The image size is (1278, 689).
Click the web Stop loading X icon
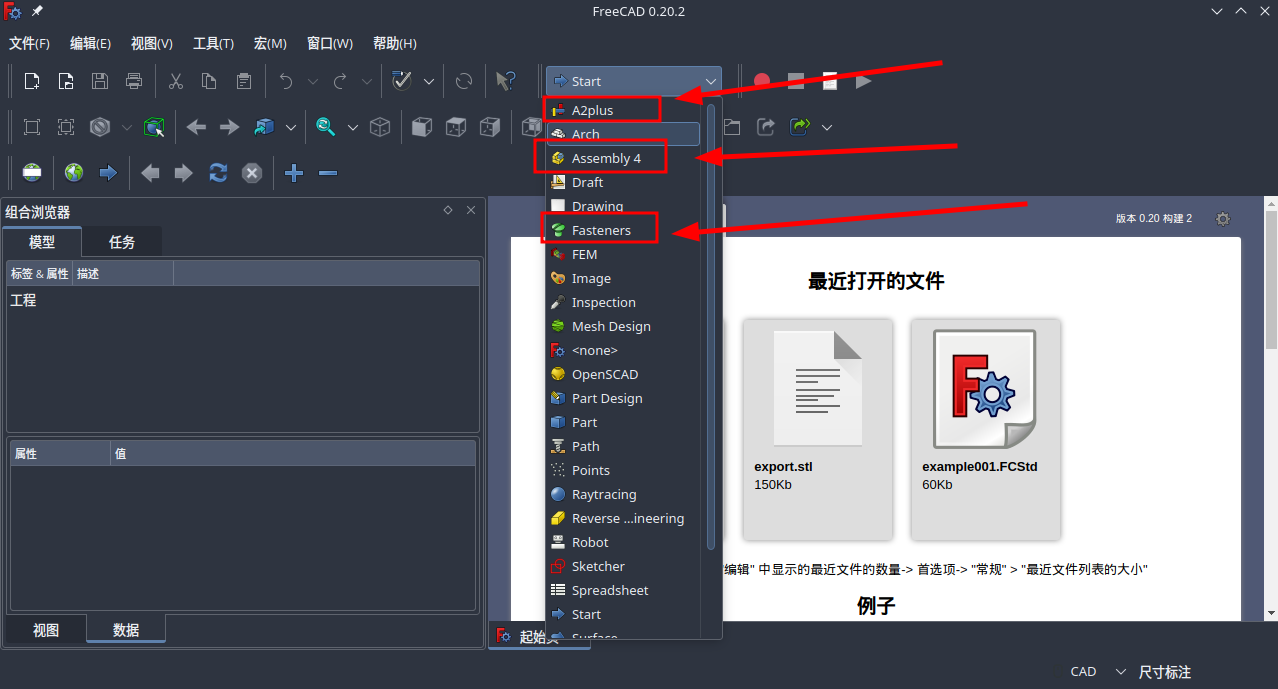coord(252,173)
